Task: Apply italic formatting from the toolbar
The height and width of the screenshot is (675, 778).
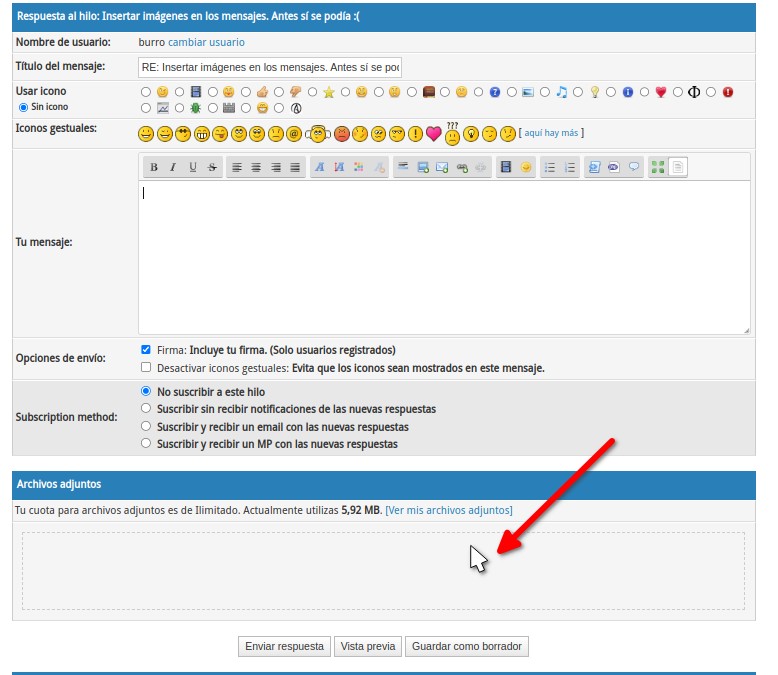Action: tap(173, 168)
